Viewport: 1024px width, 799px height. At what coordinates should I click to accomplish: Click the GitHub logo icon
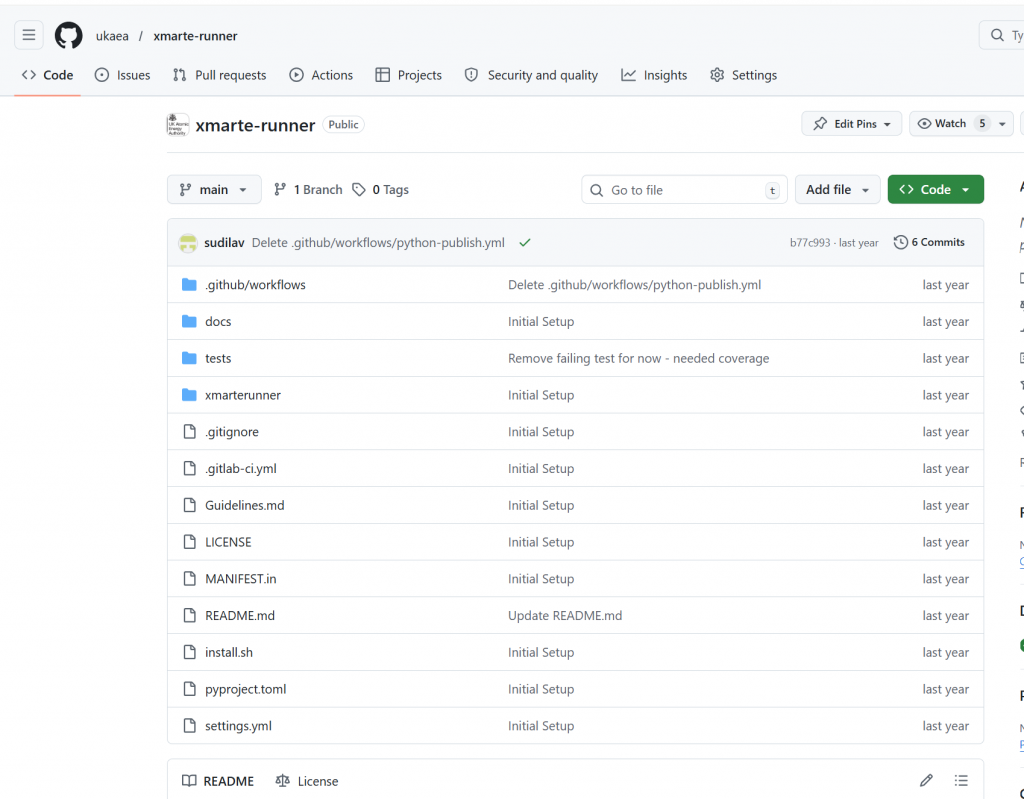pos(68,35)
